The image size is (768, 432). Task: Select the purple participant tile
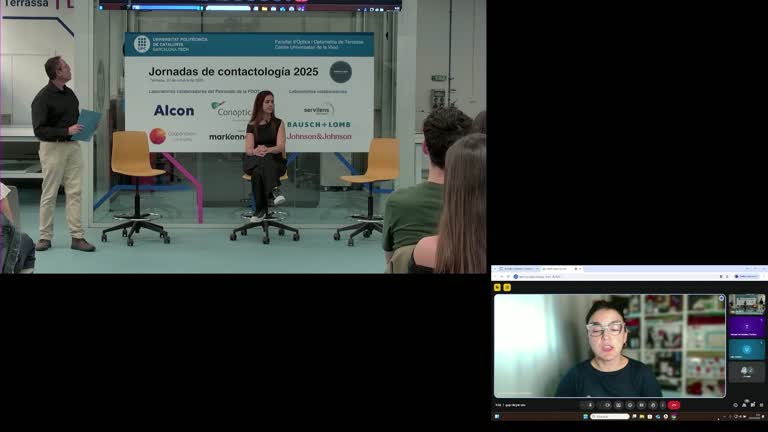746,327
